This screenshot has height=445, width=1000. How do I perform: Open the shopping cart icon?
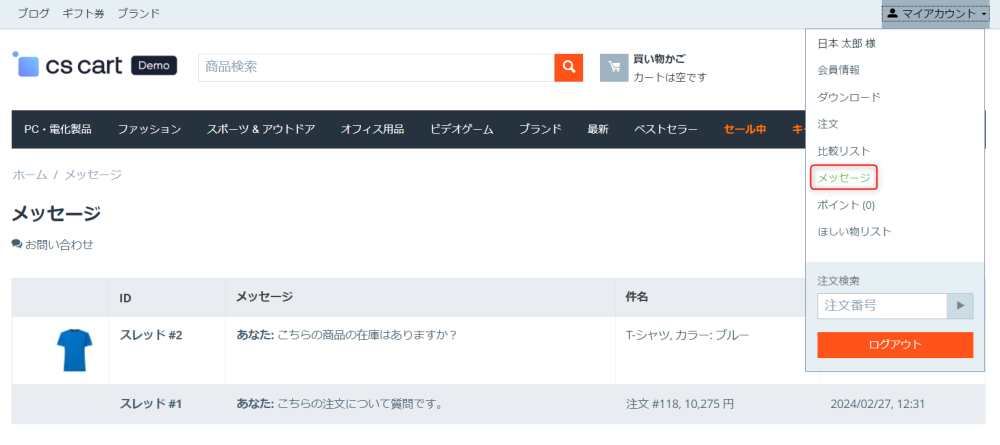click(x=614, y=67)
